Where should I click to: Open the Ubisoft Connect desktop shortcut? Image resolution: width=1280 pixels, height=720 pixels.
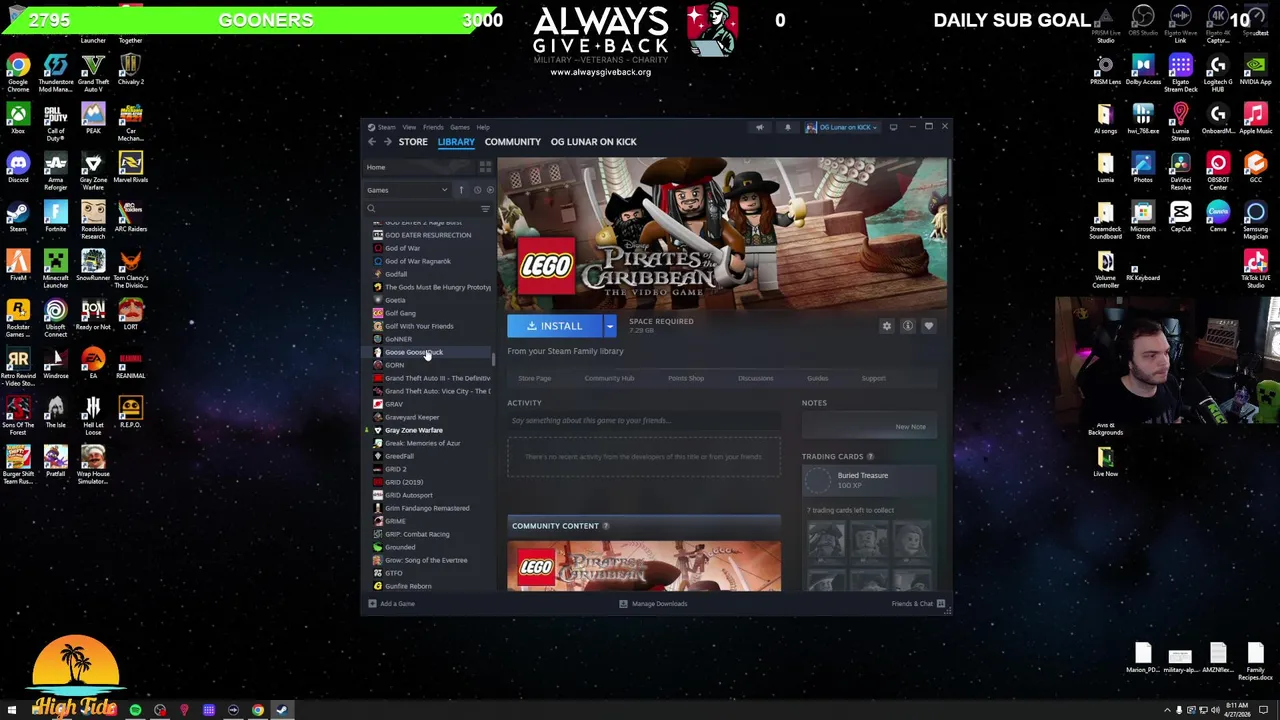pos(55,319)
